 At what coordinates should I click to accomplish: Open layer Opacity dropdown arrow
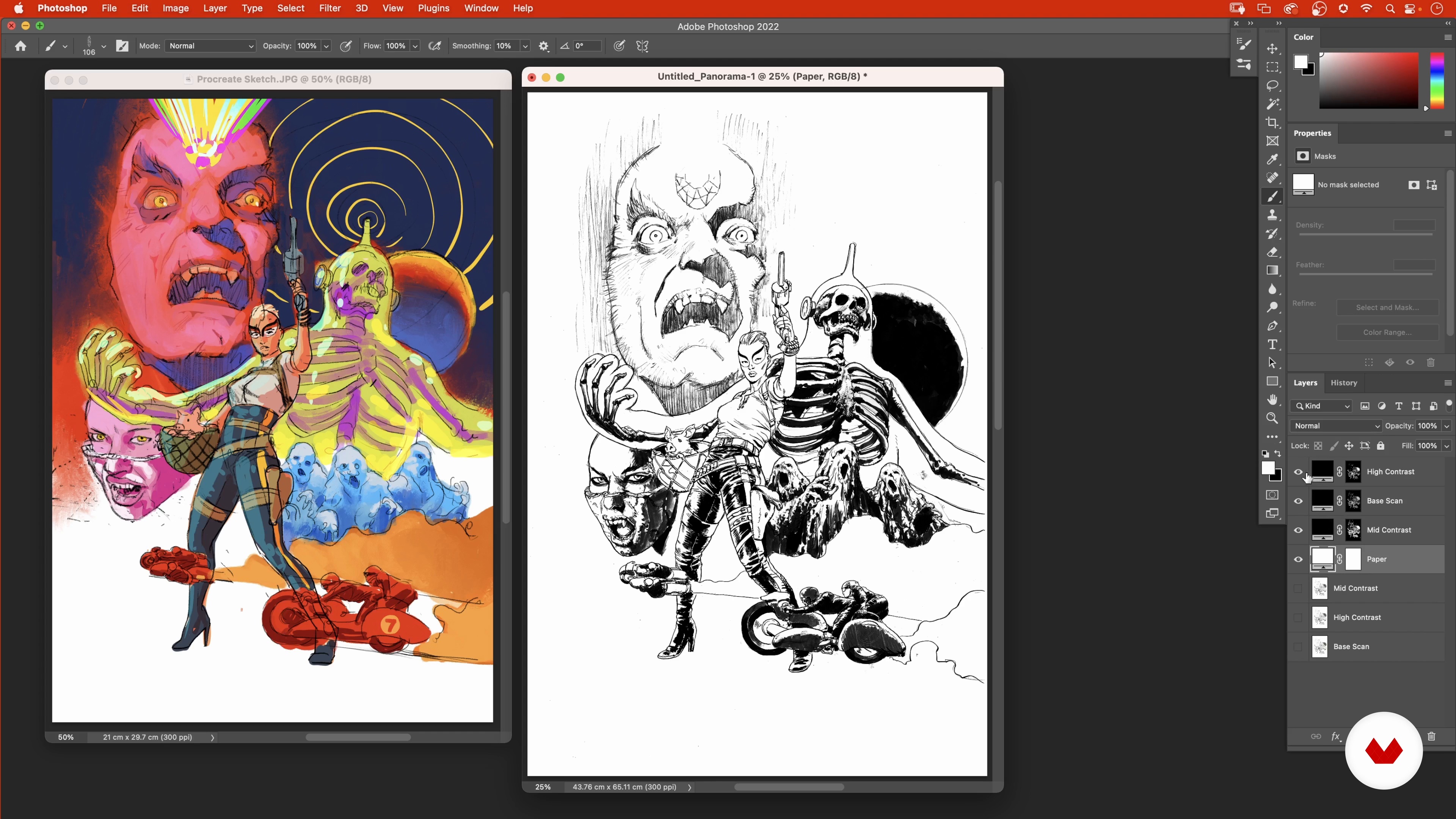point(1447,426)
